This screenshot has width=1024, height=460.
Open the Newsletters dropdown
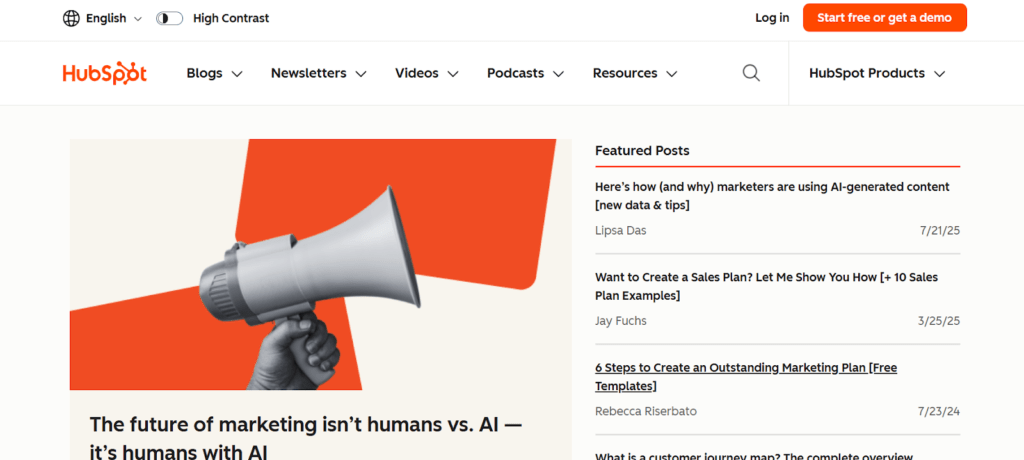click(x=318, y=73)
